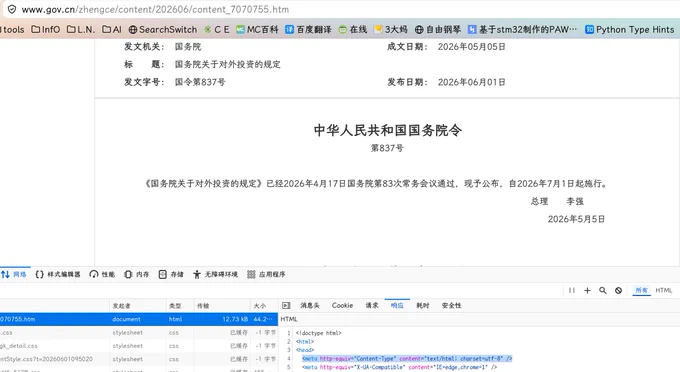Switch to the 存储 devtools tab
This screenshot has width=680, height=372.
click(171, 274)
